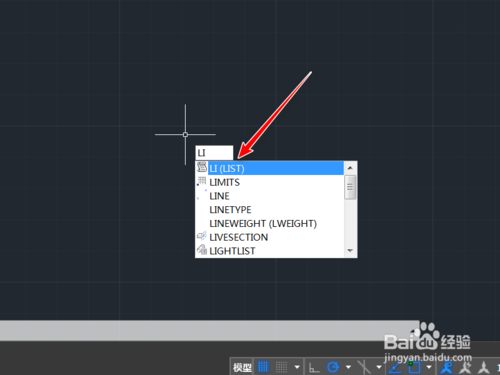
Task: Toggle snap mode dotted grid icon
Action: pos(281,367)
